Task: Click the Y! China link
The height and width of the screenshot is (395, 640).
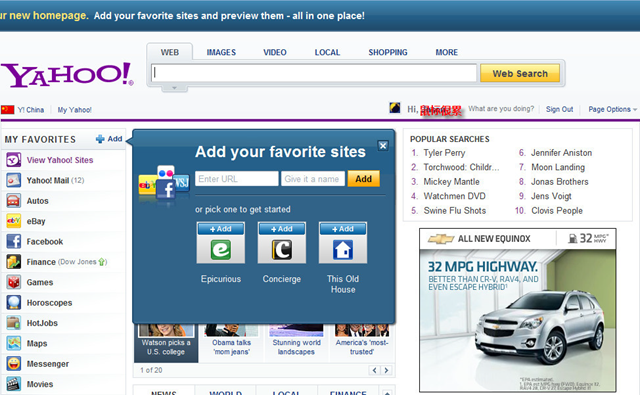Action: click(x=31, y=110)
